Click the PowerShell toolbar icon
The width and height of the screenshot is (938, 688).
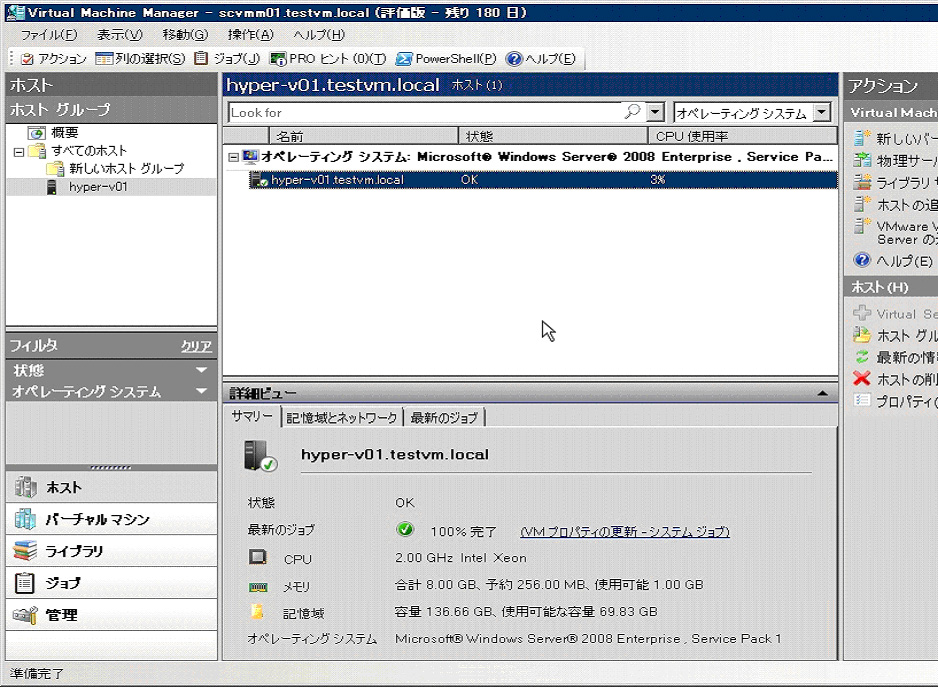(x=404, y=59)
